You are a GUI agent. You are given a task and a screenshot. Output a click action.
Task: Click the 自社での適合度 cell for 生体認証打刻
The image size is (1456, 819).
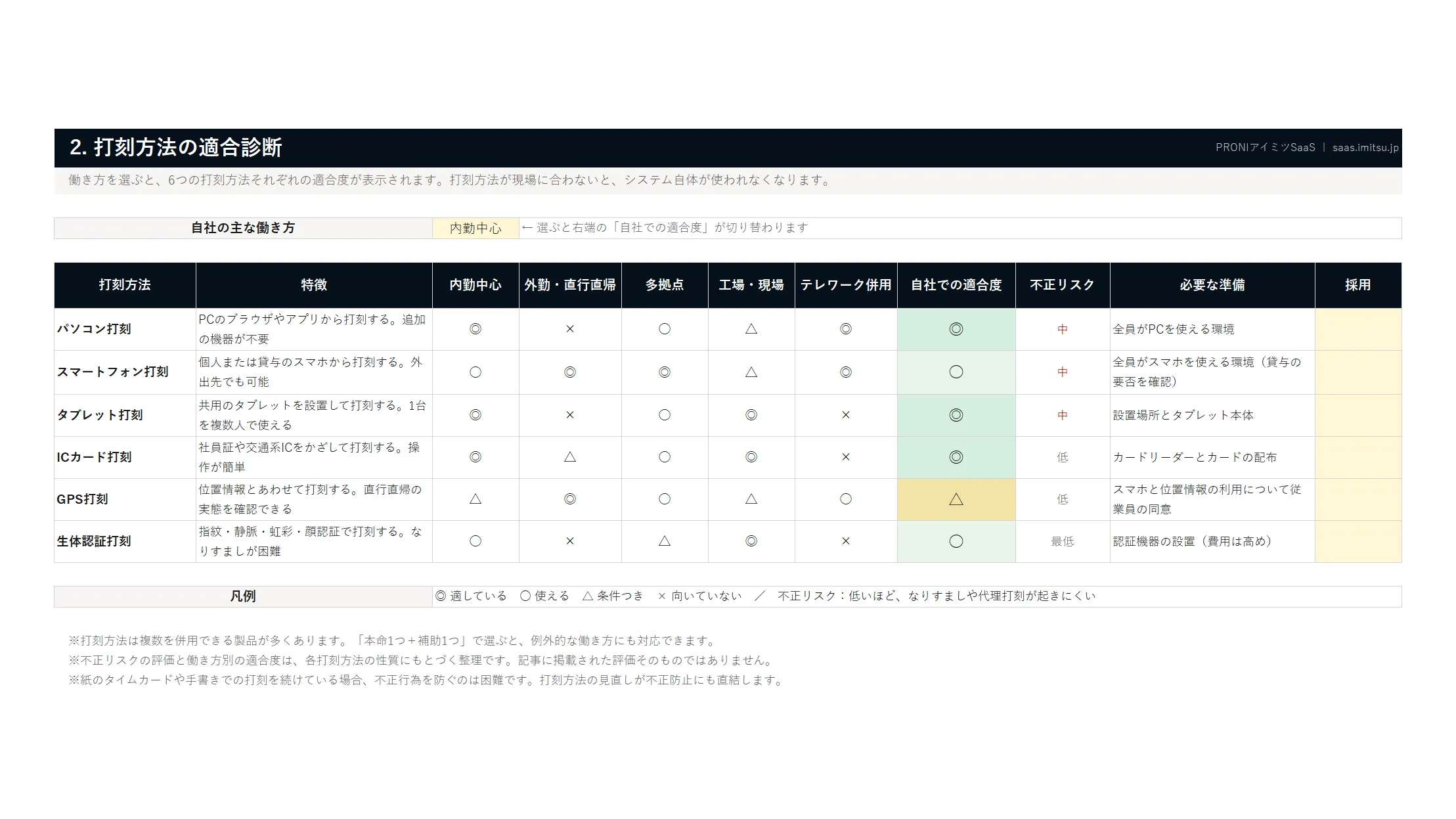coord(956,541)
